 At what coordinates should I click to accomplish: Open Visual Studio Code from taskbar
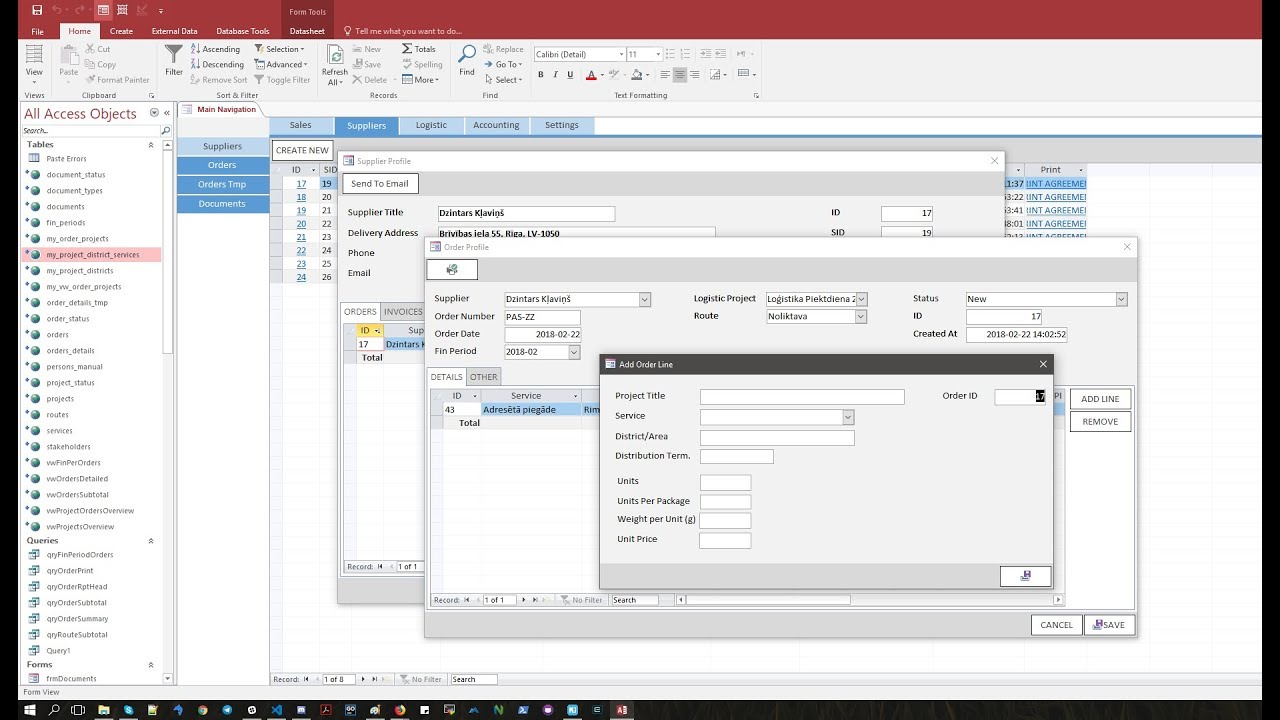point(276,710)
